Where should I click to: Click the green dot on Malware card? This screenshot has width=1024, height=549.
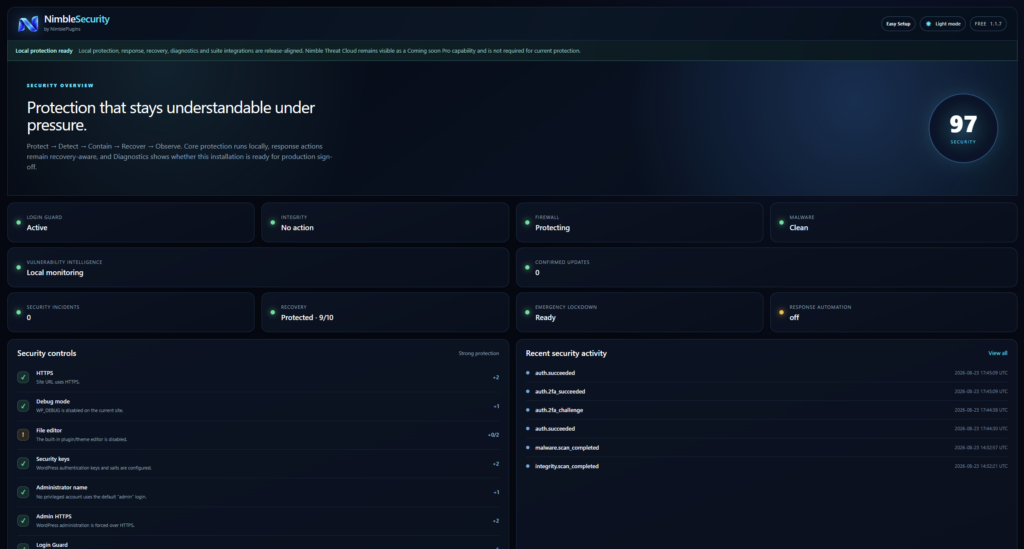781,223
